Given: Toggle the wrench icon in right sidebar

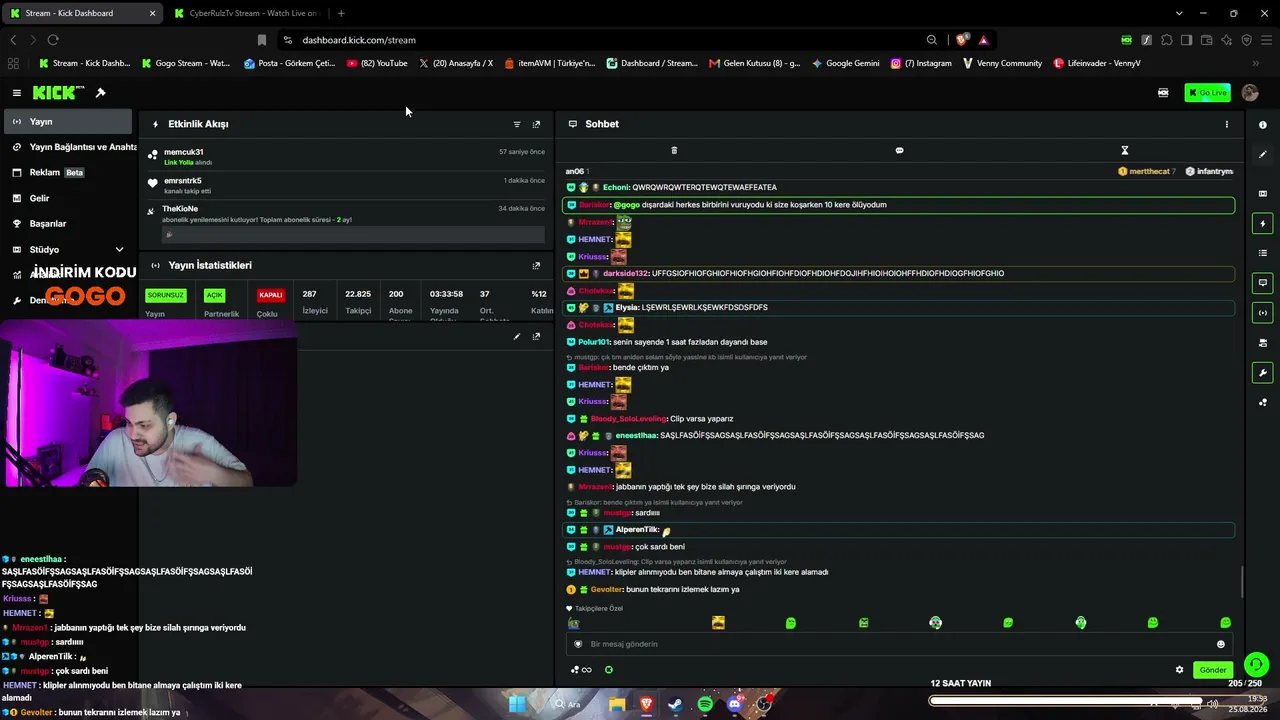Looking at the screenshot, I should click(1263, 373).
